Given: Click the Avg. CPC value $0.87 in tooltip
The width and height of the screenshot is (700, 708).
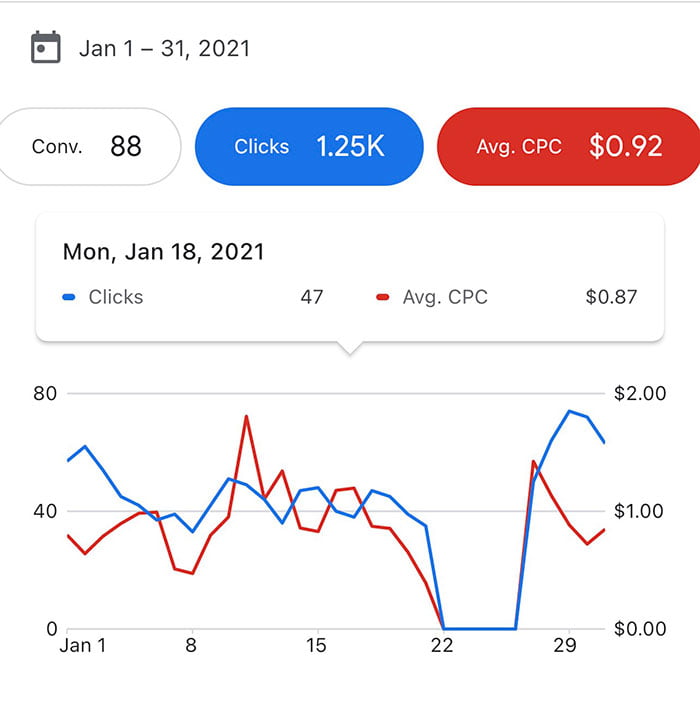Looking at the screenshot, I should click(x=611, y=297).
